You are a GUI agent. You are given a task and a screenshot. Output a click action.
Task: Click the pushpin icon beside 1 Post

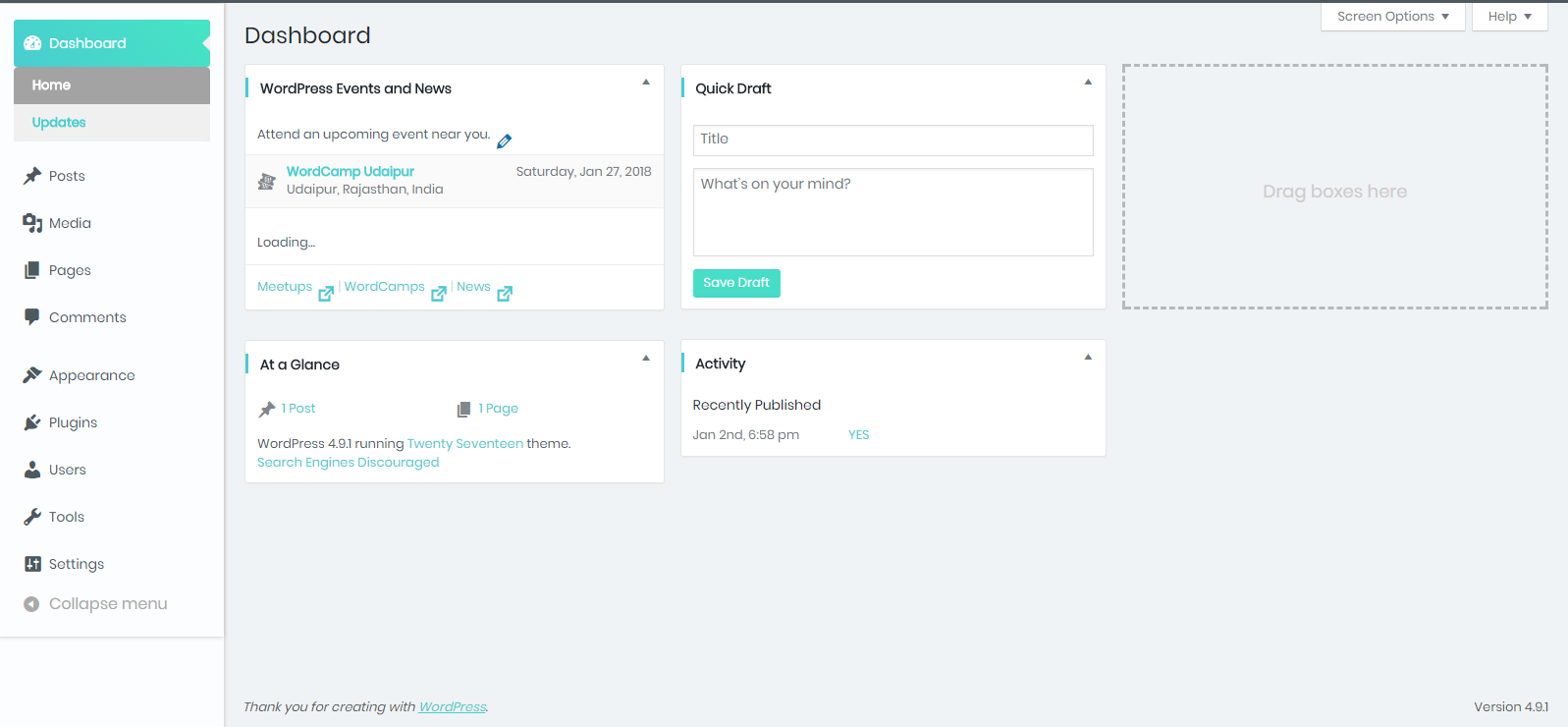click(267, 409)
